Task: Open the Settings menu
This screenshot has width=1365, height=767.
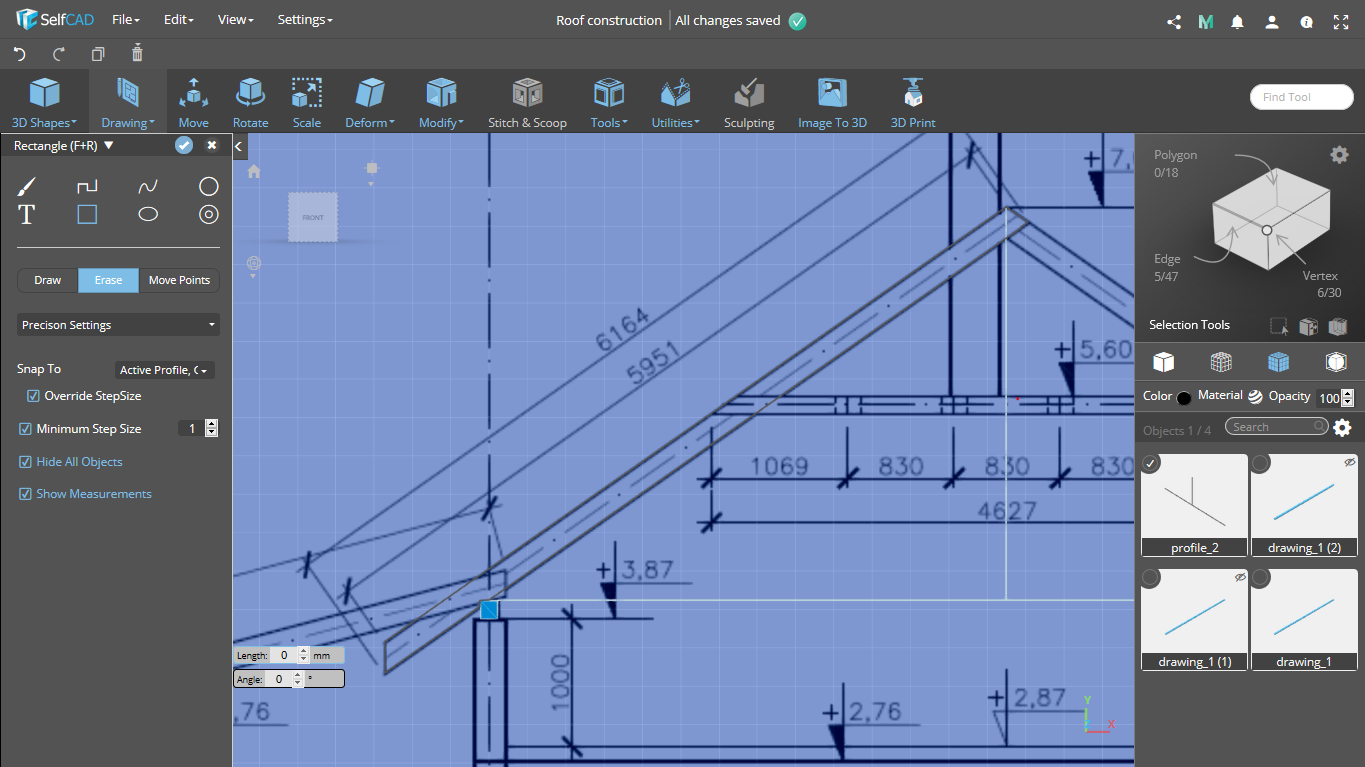Action: (305, 20)
